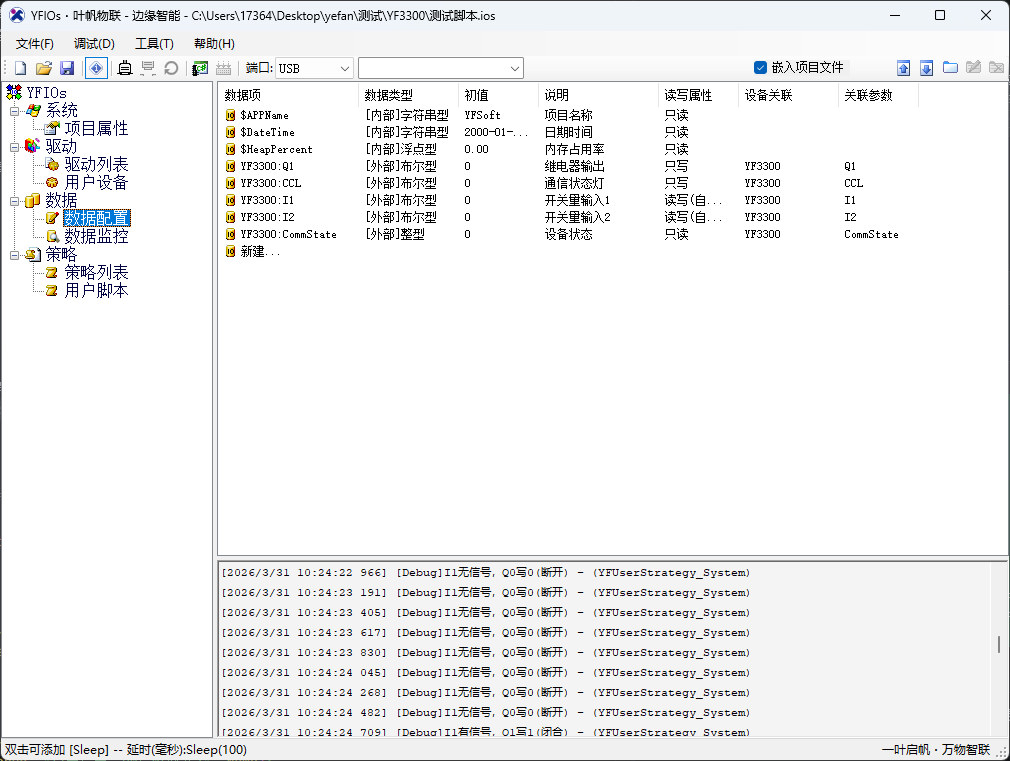
Task: Click the C# chip toolbar icon
Action: click(x=200, y=68)
